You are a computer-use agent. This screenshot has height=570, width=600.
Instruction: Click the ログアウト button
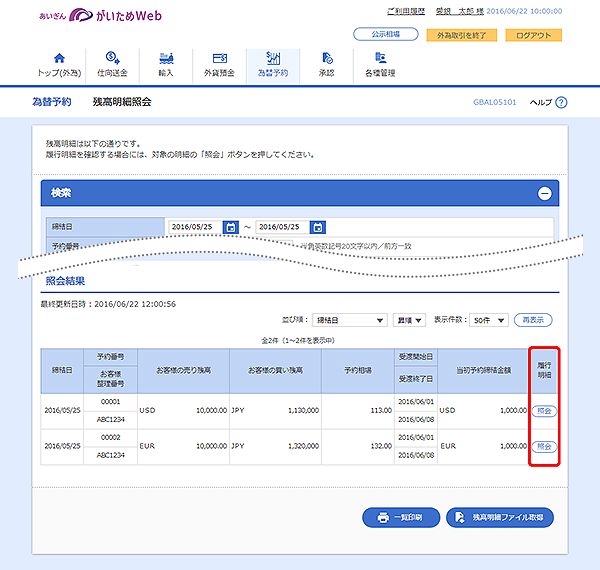point(533,35)
